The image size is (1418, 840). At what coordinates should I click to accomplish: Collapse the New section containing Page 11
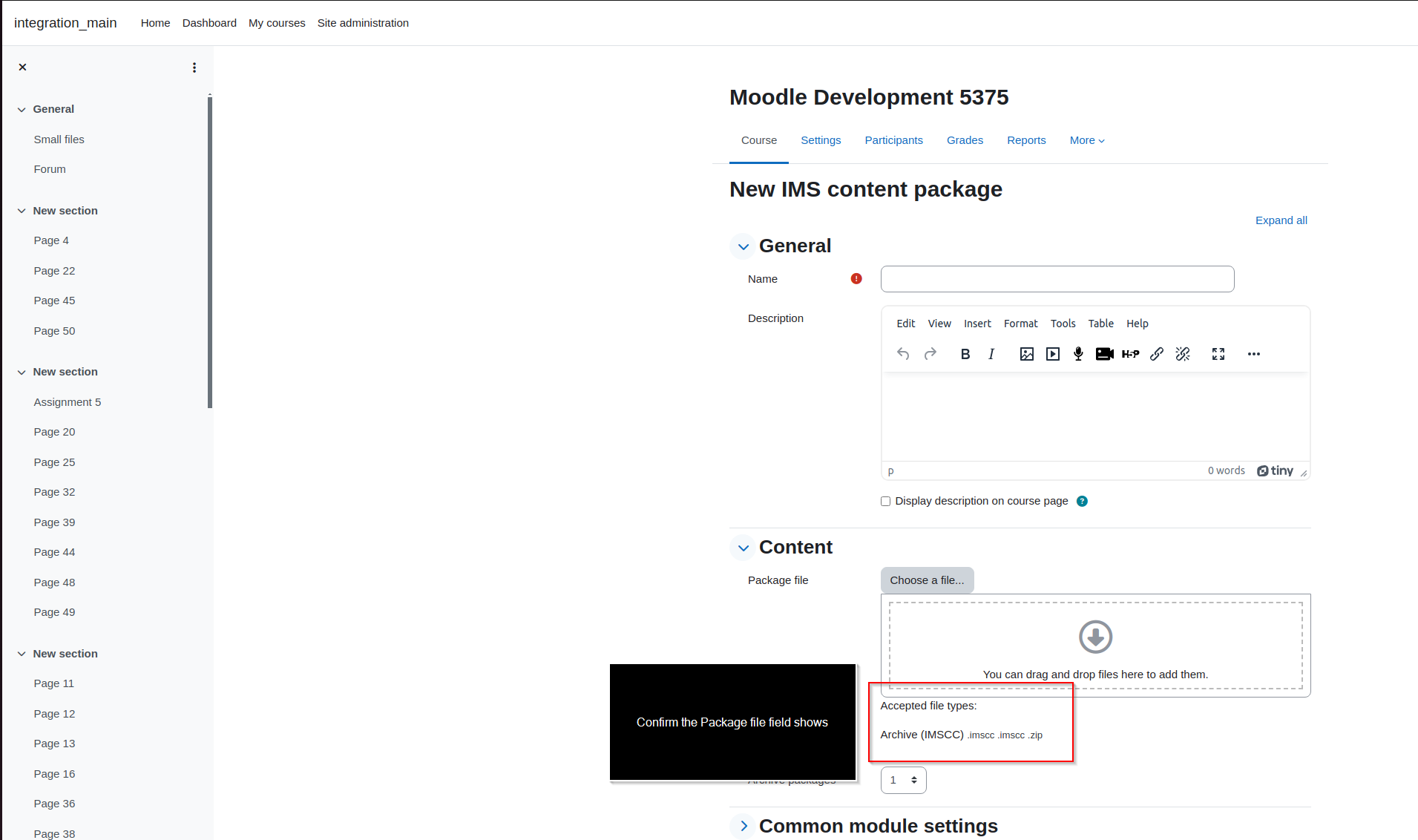click(22, 654)
